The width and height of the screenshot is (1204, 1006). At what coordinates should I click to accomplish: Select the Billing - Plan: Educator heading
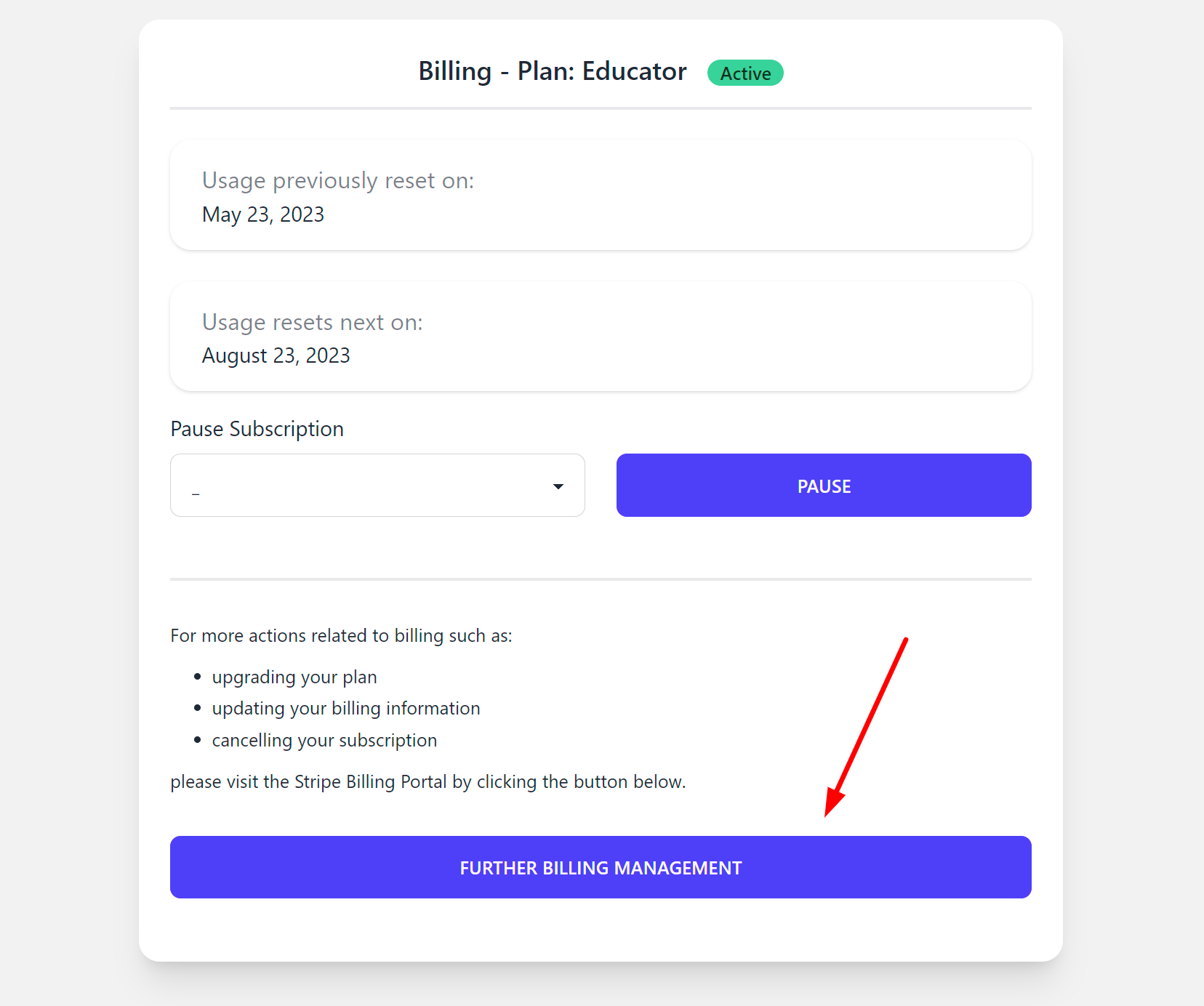point(553,71)
